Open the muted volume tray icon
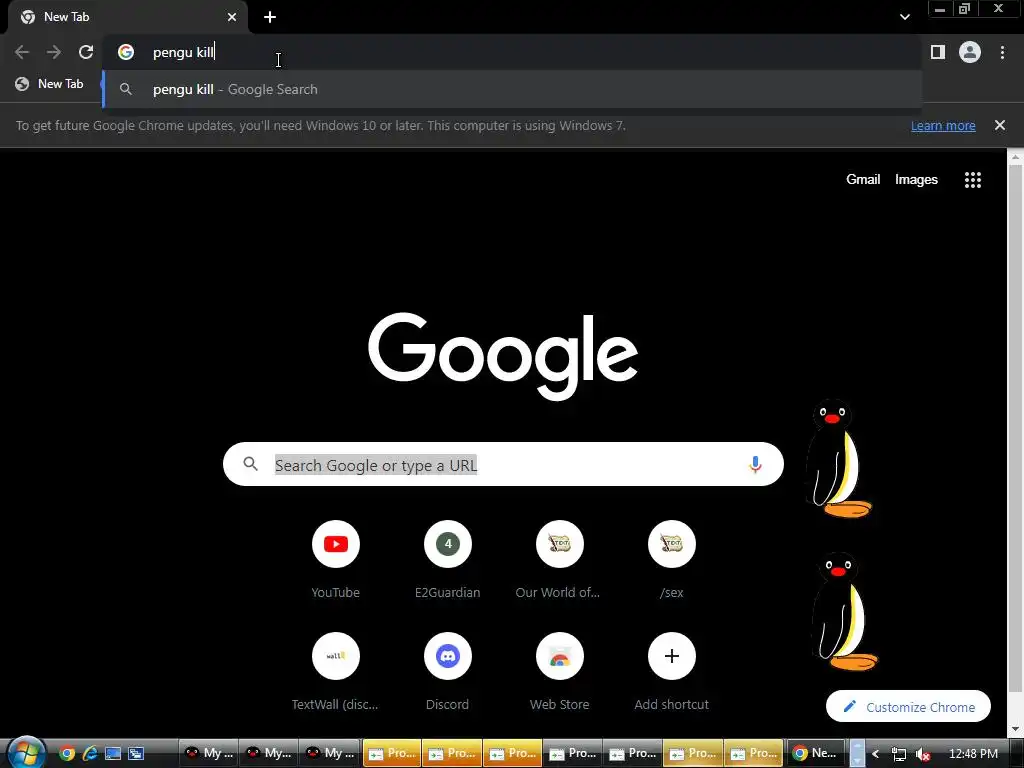 [x=923, y=754]
